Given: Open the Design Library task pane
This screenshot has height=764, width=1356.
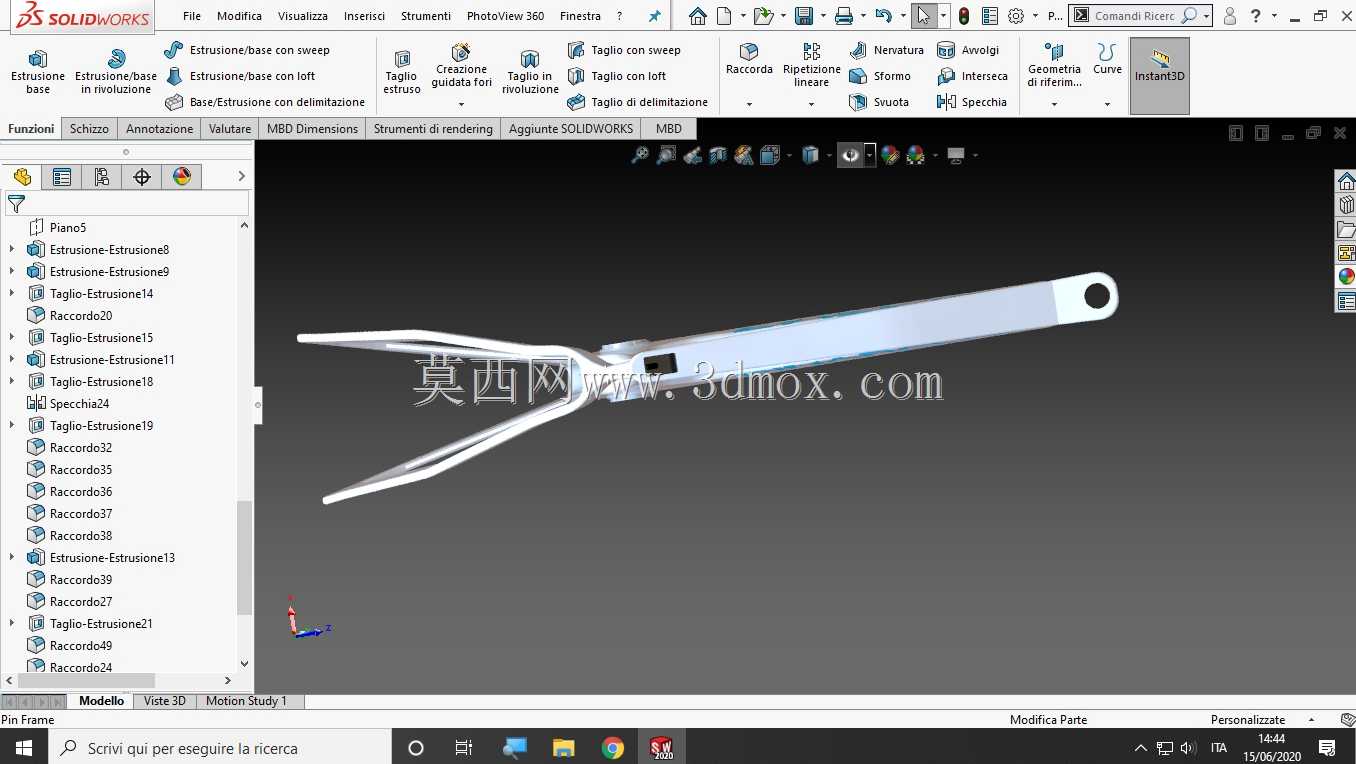Looking at the screenshot, I should [x=1346, y=205].
